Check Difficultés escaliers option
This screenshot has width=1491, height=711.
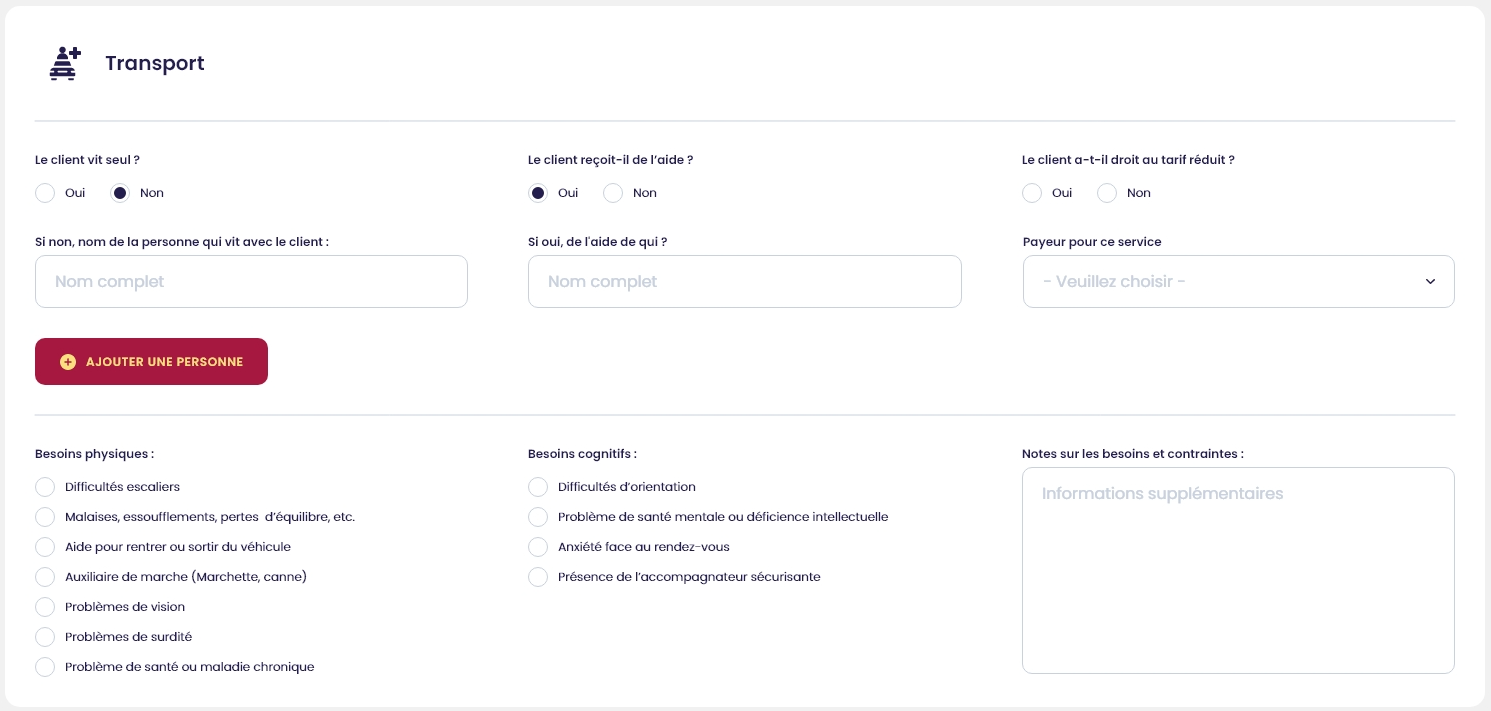point(45,487)
